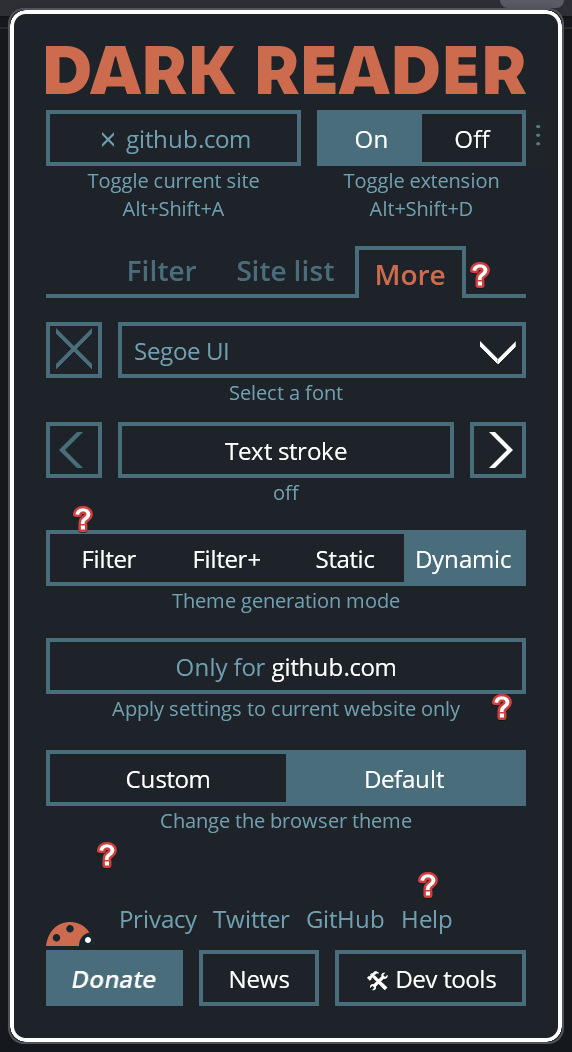Choose Default browser theme
Image resolution: width=572 pixels, height=1052 pixels.
[405, 778]
